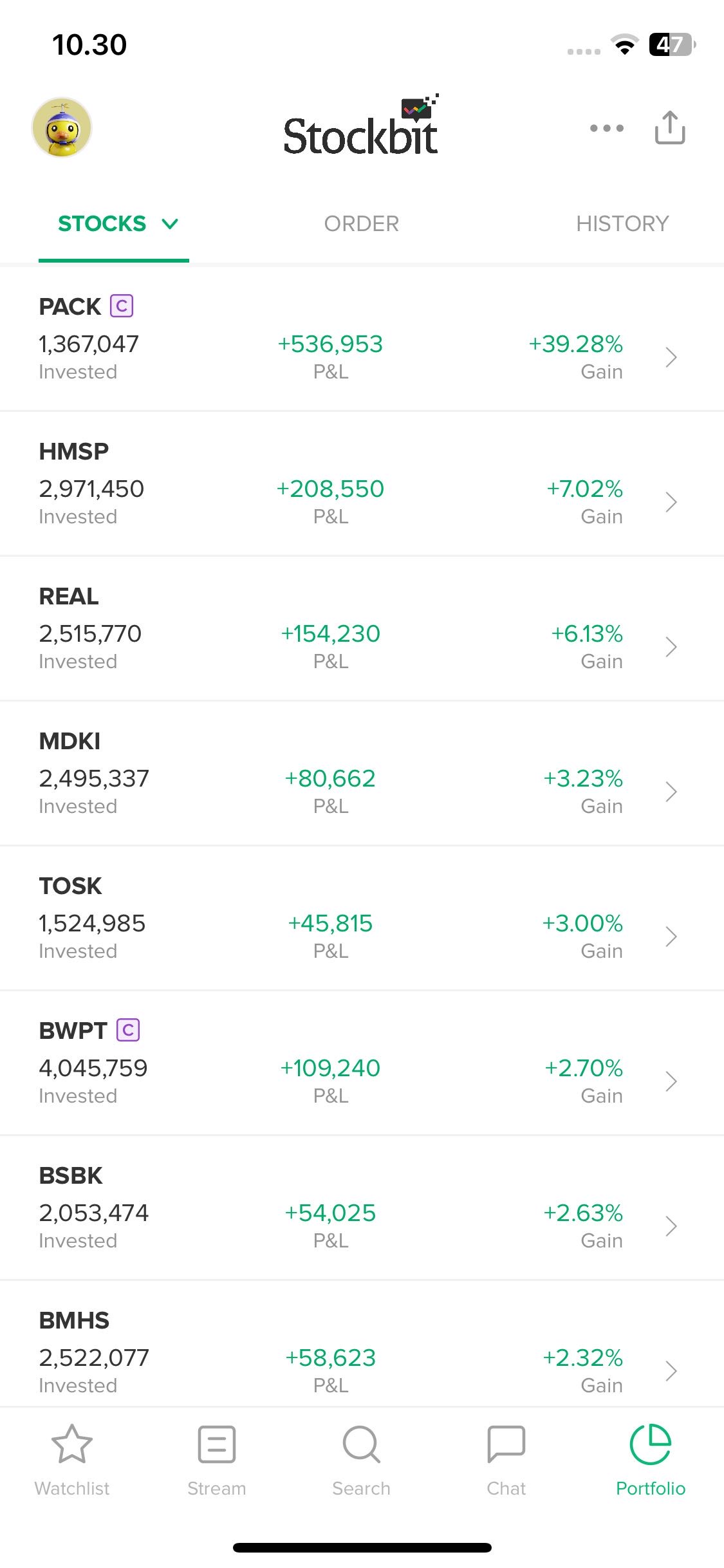
Task: Expand the STOCKS dropdown arrow
Action: 170,224
